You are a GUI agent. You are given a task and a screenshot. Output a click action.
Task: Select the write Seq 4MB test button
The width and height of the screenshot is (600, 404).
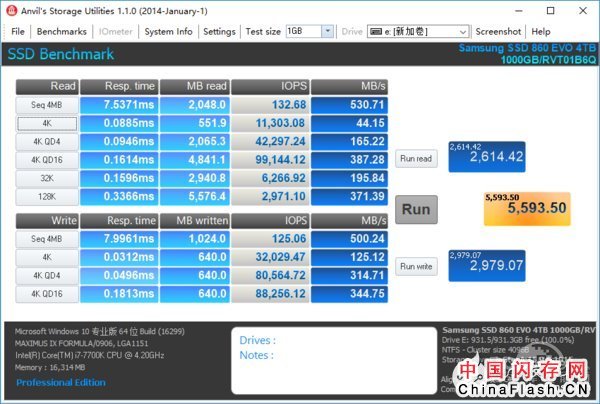[47, 239]
